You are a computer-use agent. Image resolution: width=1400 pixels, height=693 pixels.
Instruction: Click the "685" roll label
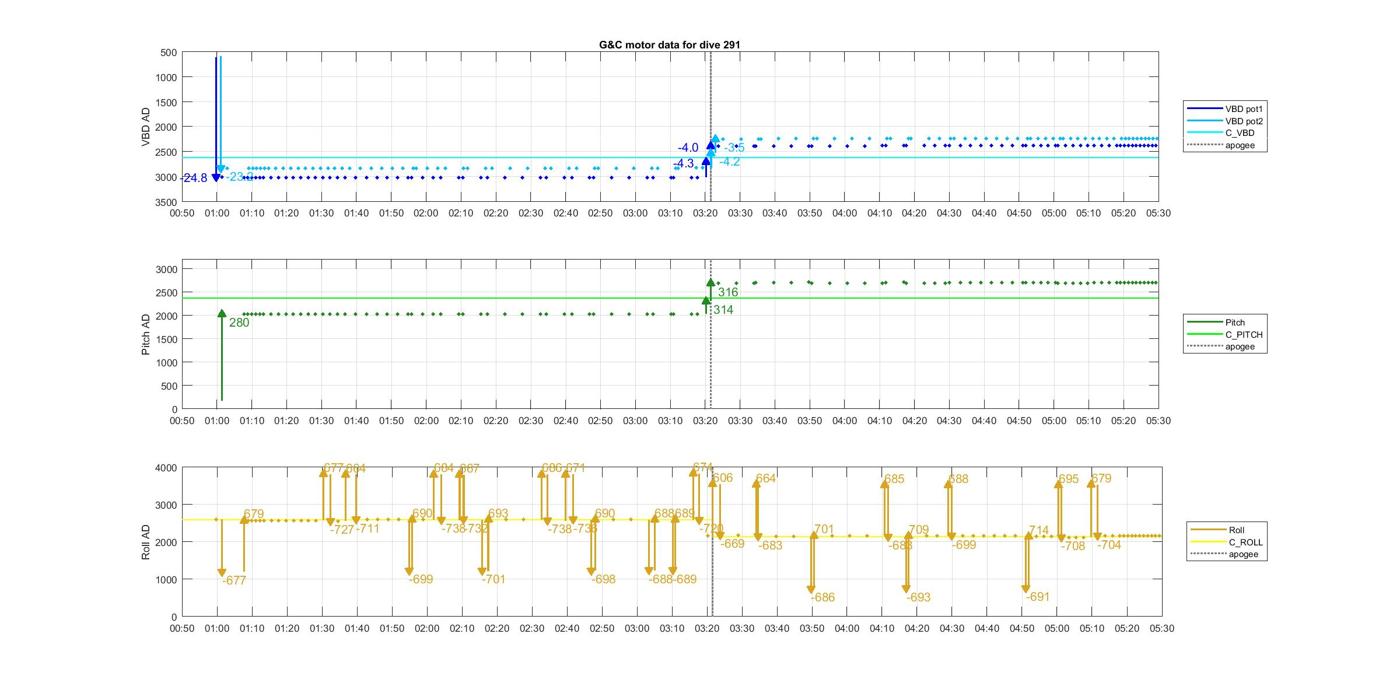(x=894, y=480)
